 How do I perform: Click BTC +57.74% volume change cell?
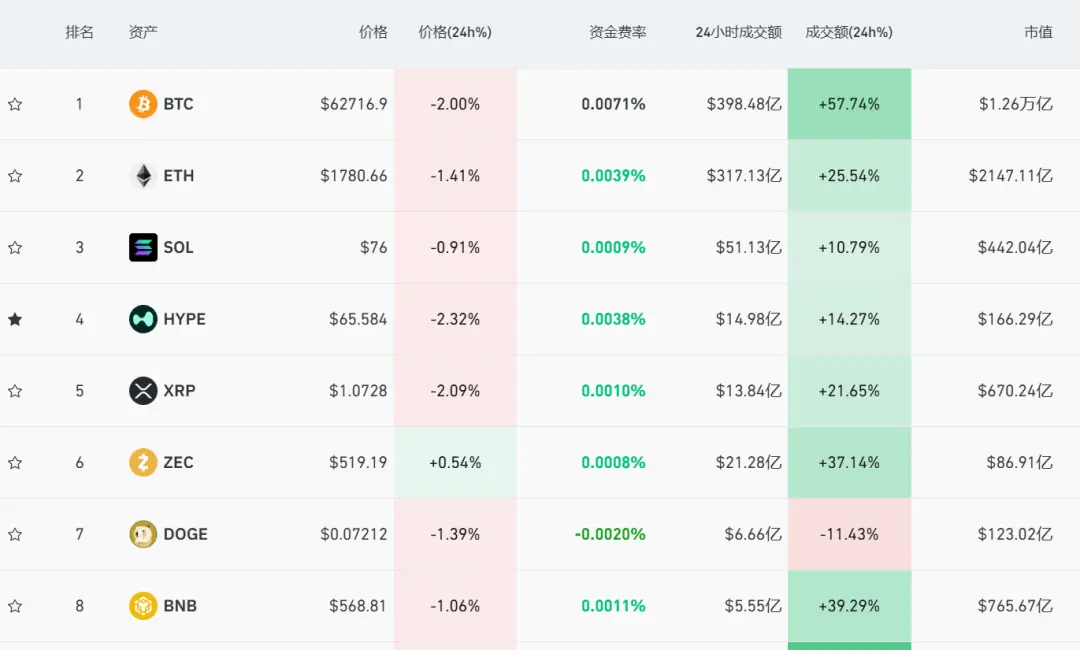[x=849, y=104]
